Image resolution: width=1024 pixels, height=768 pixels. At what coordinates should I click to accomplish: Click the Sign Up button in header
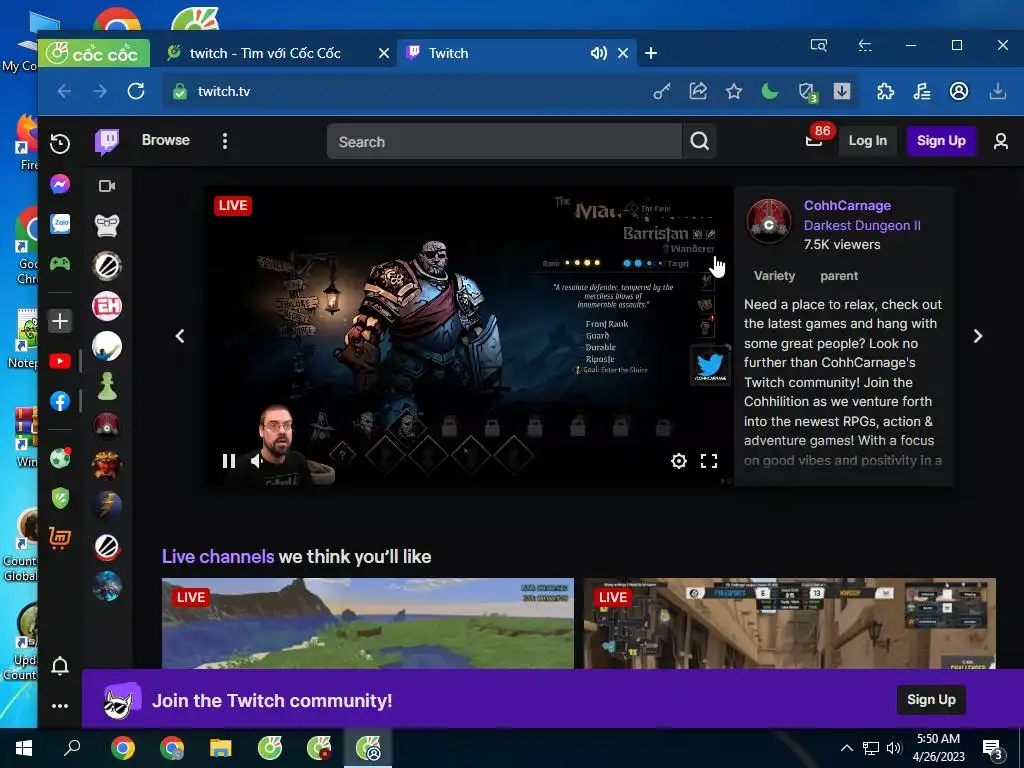click(x=940, y=140)
